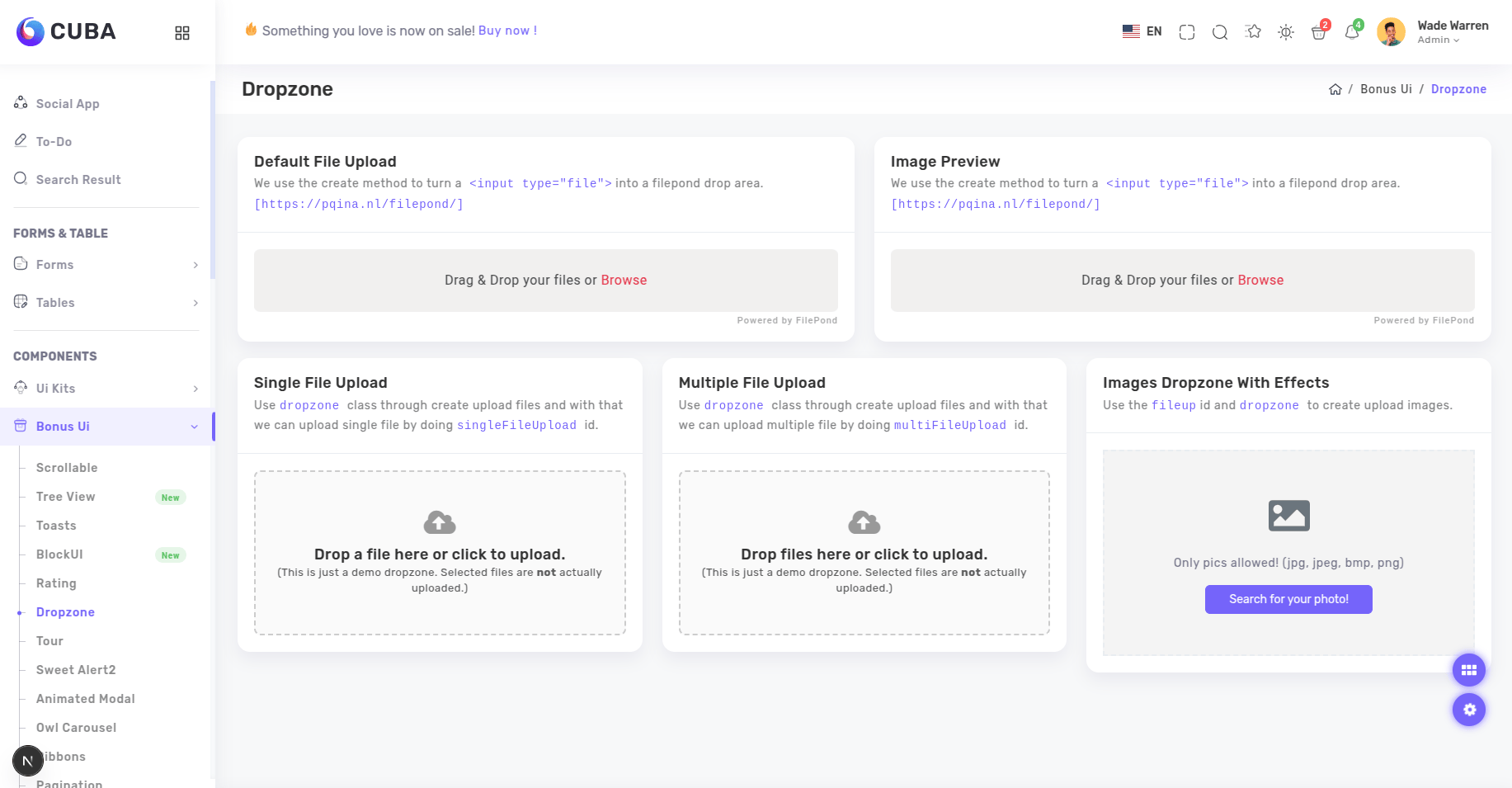Image resolution: width=1512 pixels, height=788 pixels.
Task: Click the Multiple File Upload cloud icon
Action: (864, 521)
